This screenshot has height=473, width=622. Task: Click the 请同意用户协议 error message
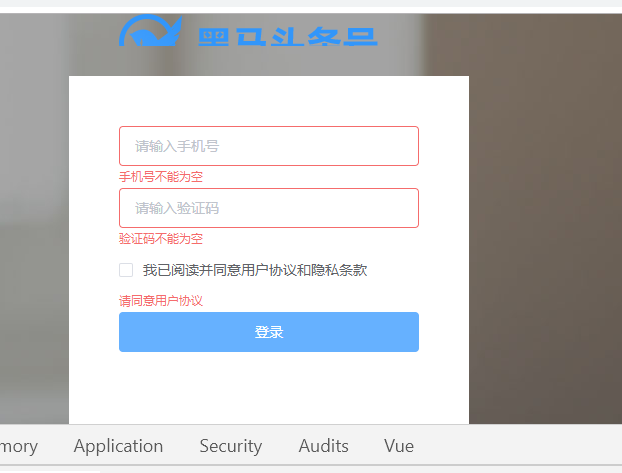161,300
